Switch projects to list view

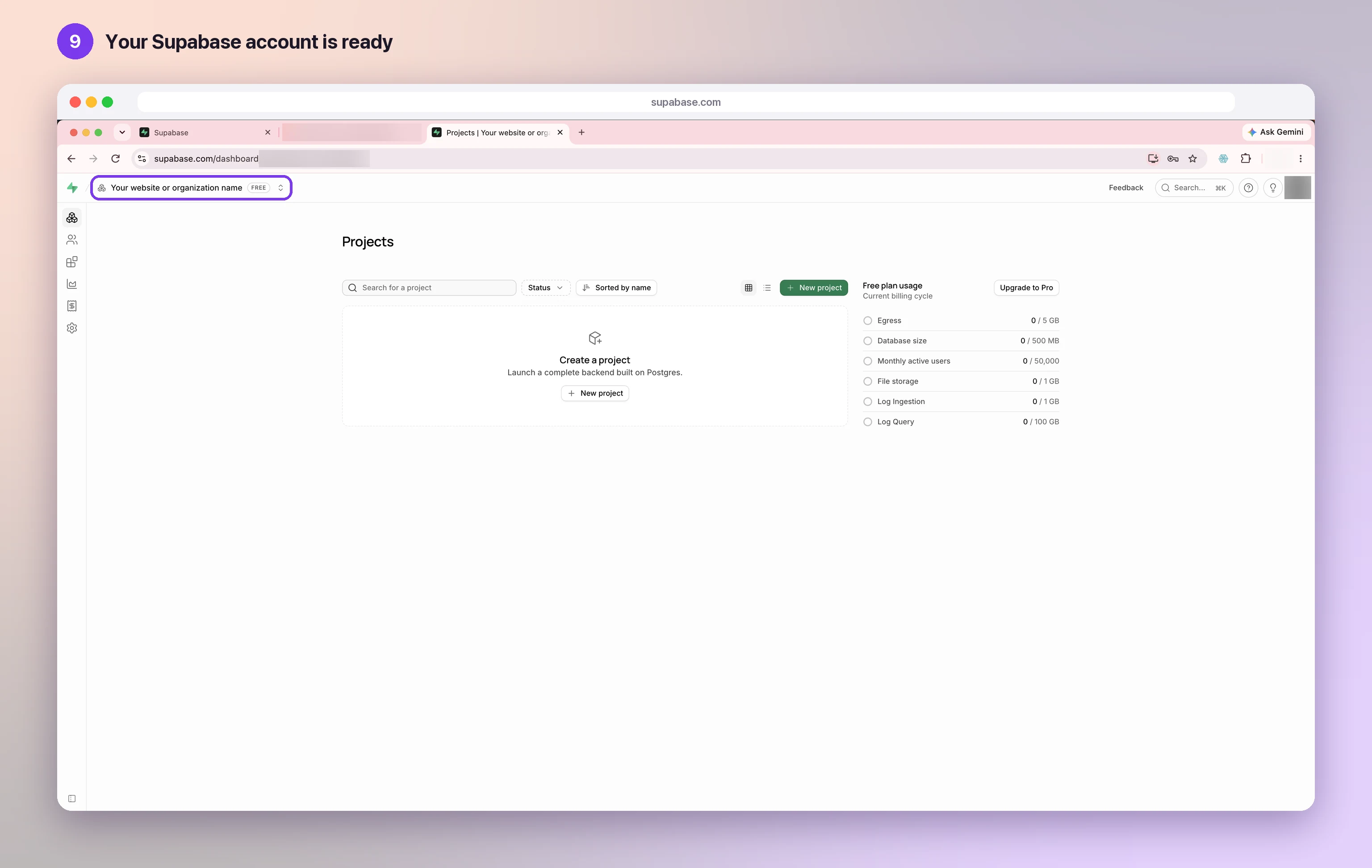click(x=767, y=288)
